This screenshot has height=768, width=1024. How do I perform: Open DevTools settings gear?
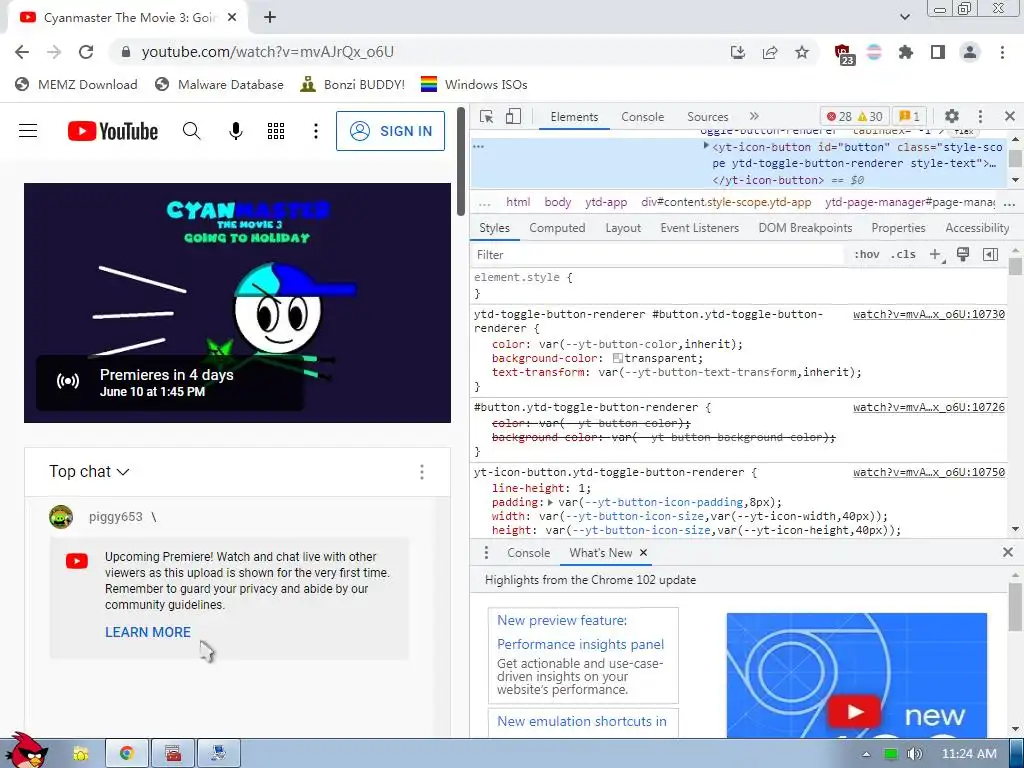(x=952, y=116)
